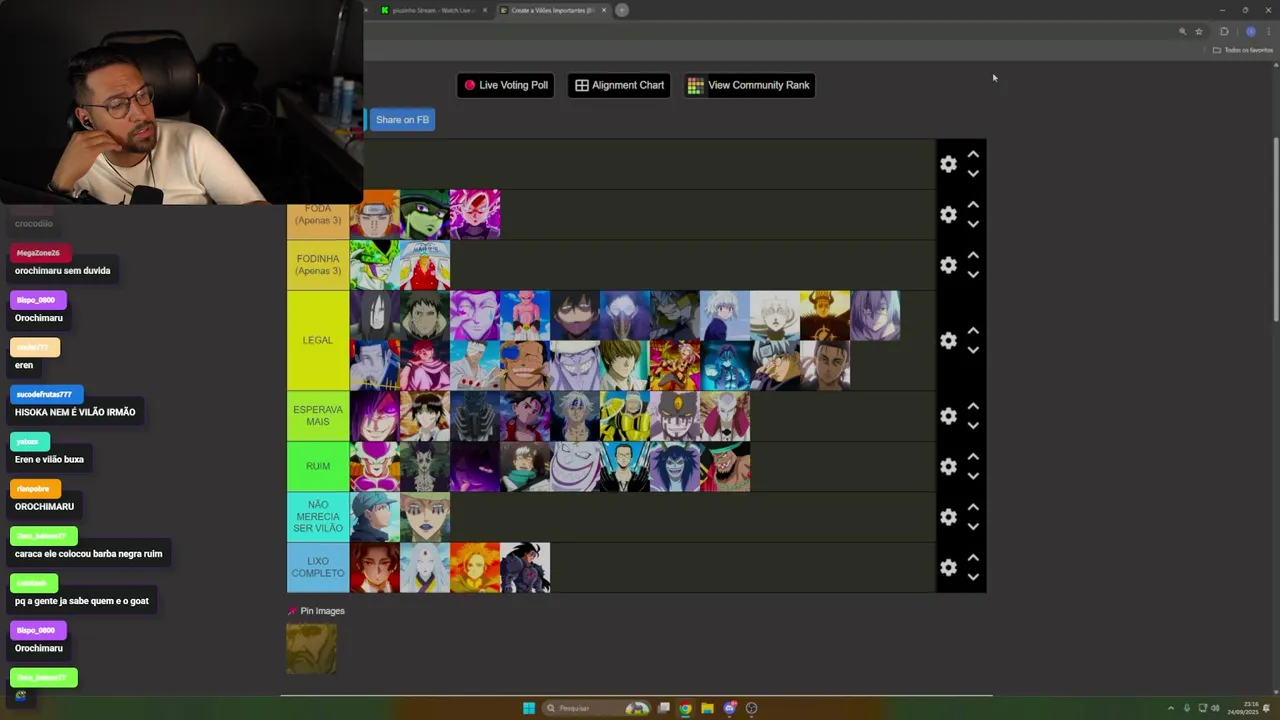Click the NÃO MERECIA SER VILÃO tier label
The image size is (1280, 720).
point(318,517)
